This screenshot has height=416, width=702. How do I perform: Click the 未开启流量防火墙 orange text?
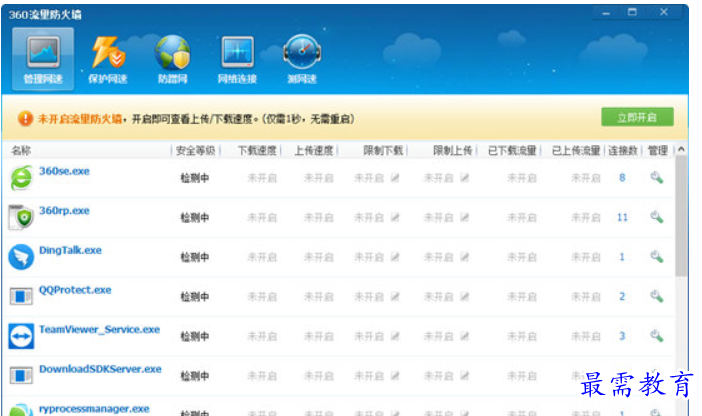click(80, 119)
